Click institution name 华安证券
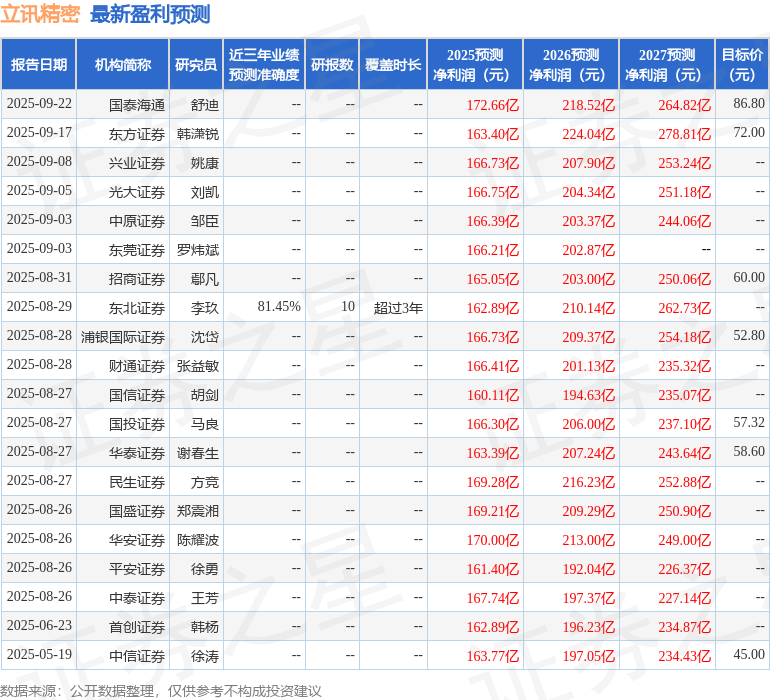This screenshot has width=770, height=700. point(137,540)
